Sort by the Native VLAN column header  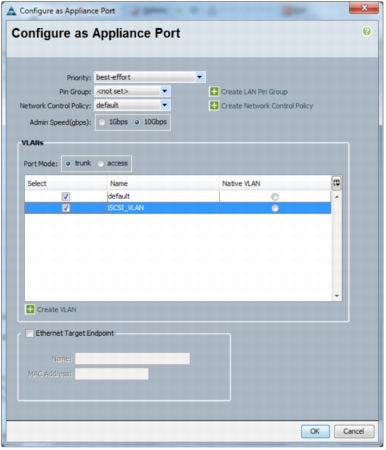pos(275,183)
